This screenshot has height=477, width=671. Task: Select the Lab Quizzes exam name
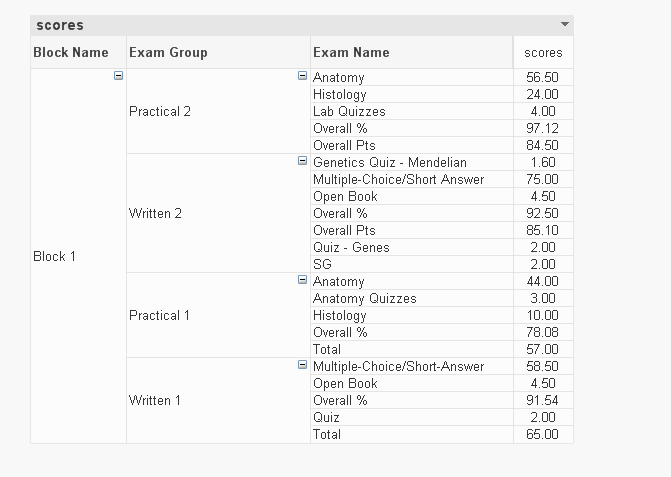tap(349, 111)
